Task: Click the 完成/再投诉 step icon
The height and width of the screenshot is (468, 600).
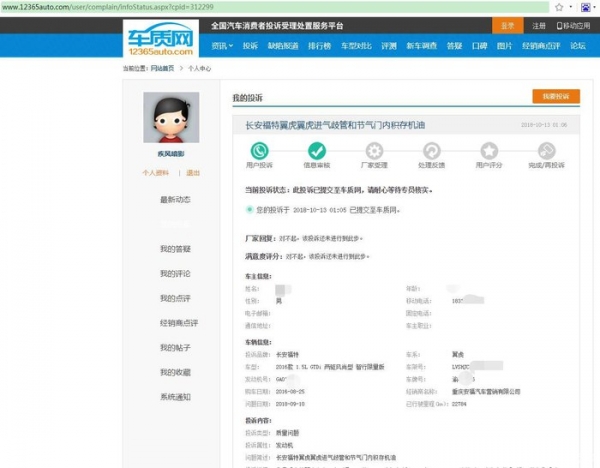Action: click(x=546, y=151)
